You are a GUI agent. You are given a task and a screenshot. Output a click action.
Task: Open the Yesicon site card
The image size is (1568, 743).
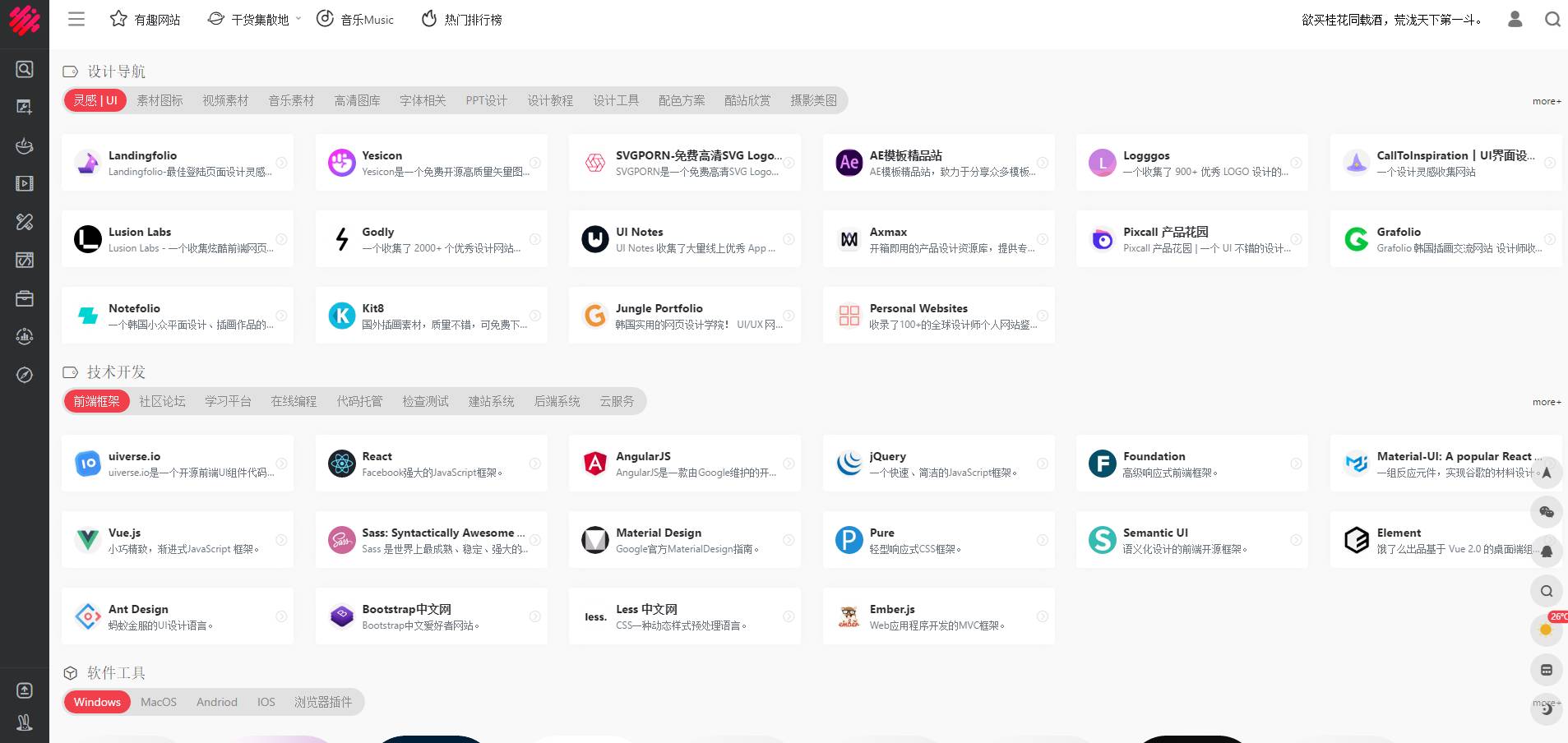click(x=431, y=163)
